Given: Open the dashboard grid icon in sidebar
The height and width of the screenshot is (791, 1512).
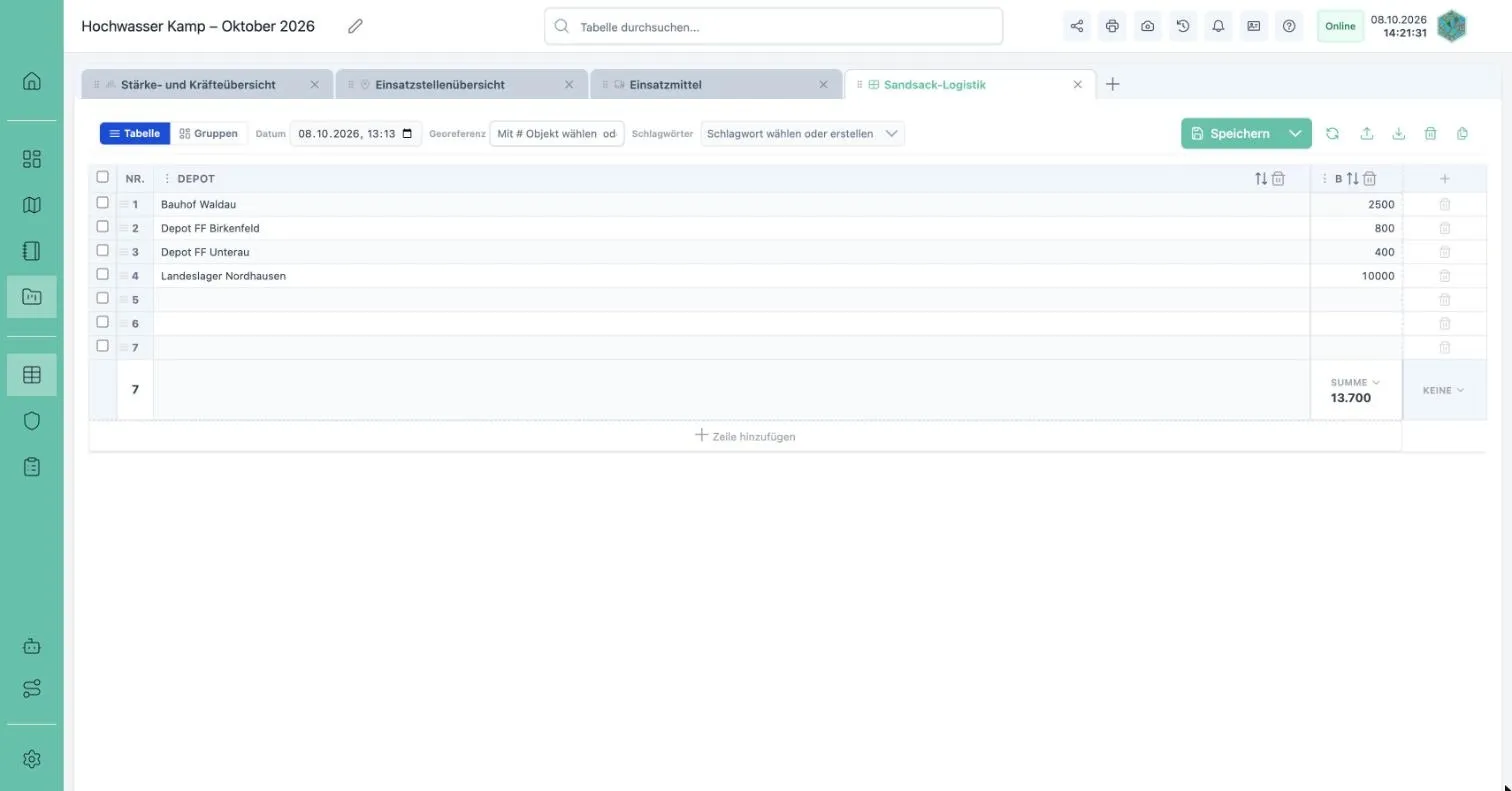Looking at the screenshot, I should (32, 159).
